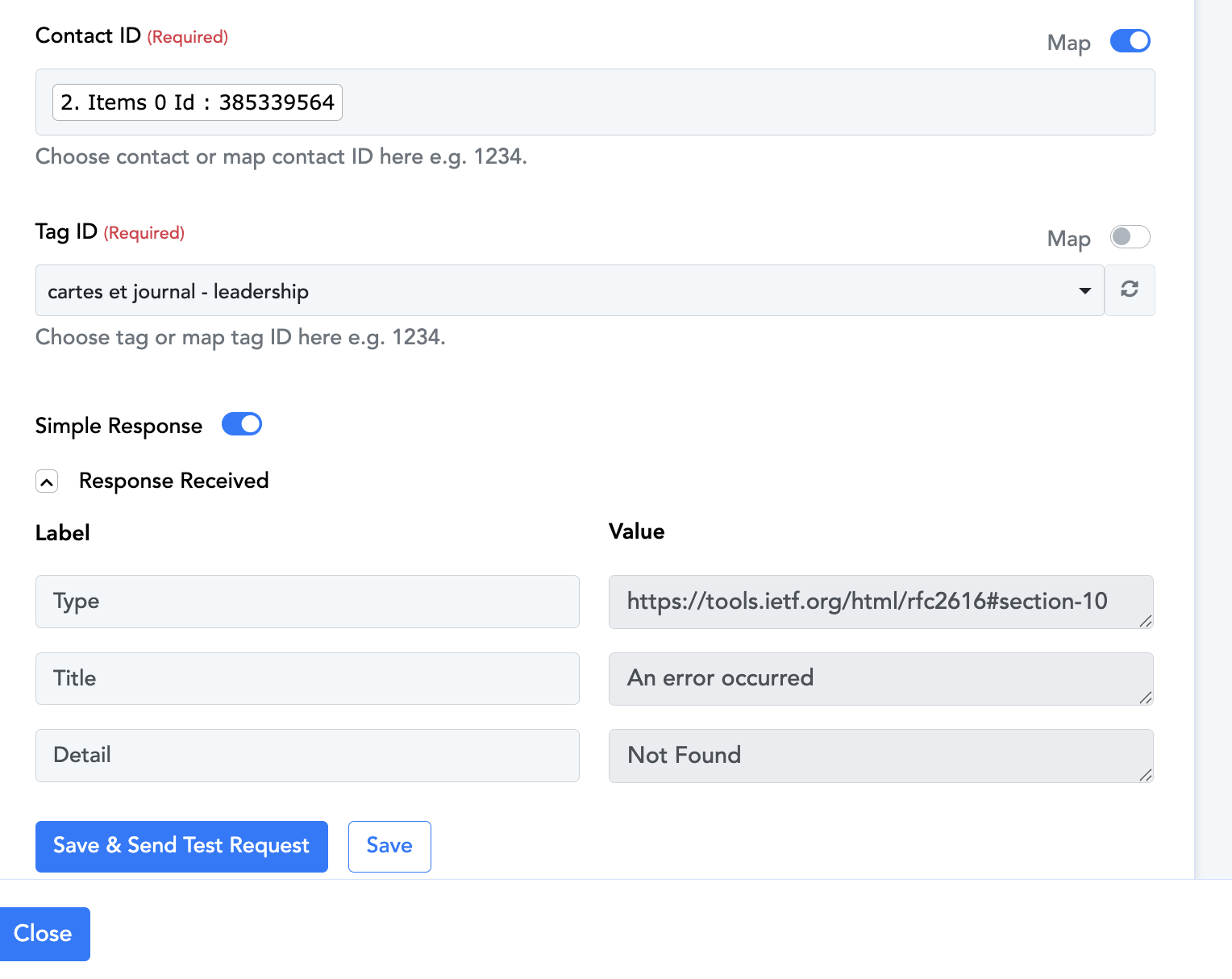The width and height of the screenshot is (1232, 979).
Task: Click resize handle of URL value box
Action: pos(1146,620)
